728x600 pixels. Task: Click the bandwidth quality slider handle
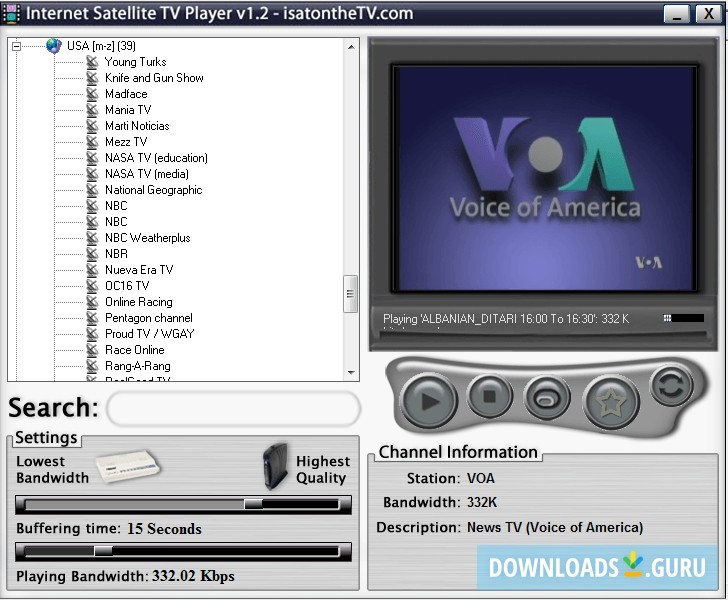pos(254,504)
